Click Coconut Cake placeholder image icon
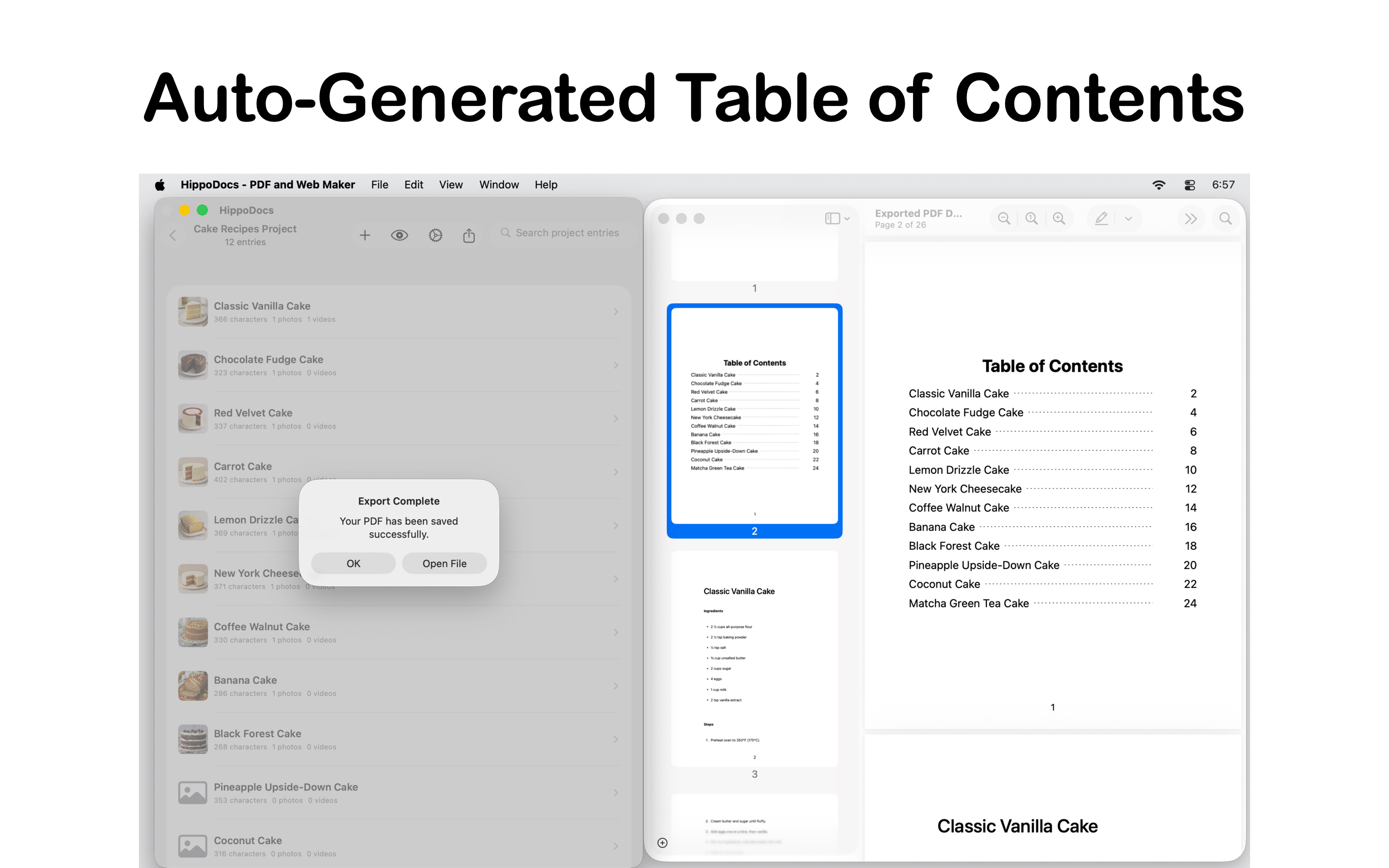Image resolution: width=1389 pixels, height=868 pixels. click(193, 846)
